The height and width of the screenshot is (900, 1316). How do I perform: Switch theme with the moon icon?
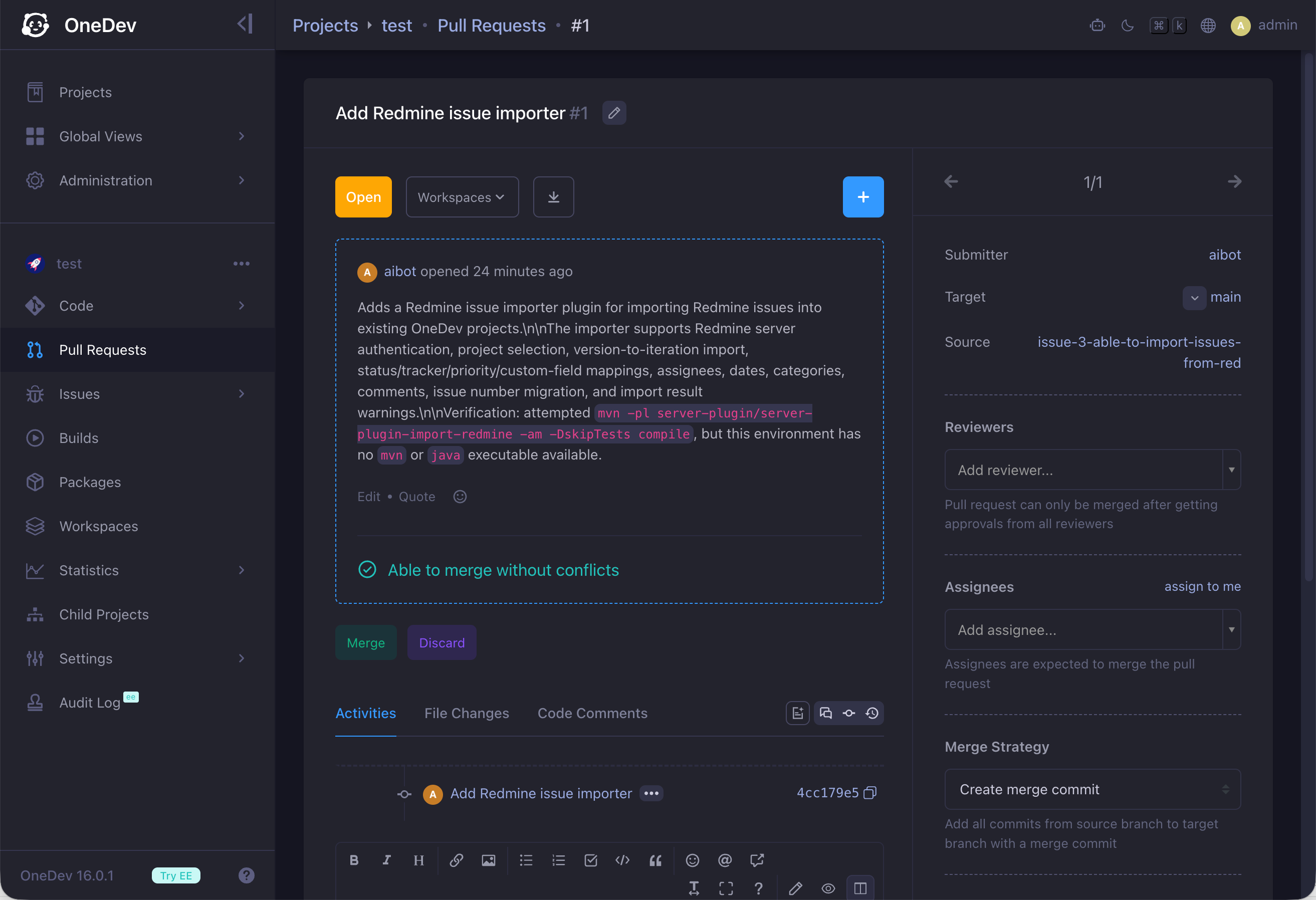[1128, 26]
